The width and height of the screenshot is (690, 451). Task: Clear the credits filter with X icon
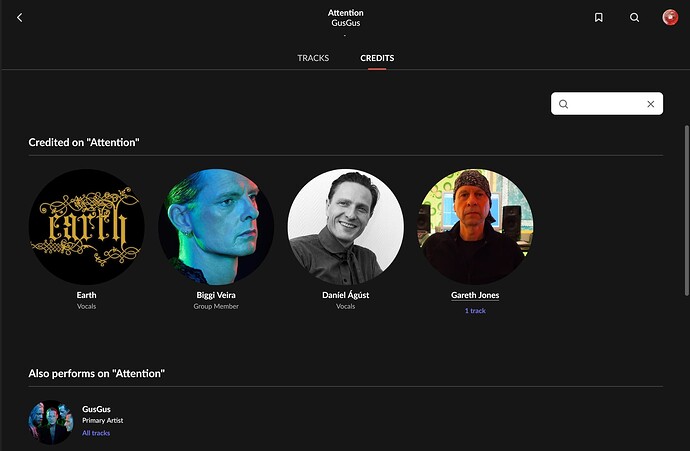650,104
